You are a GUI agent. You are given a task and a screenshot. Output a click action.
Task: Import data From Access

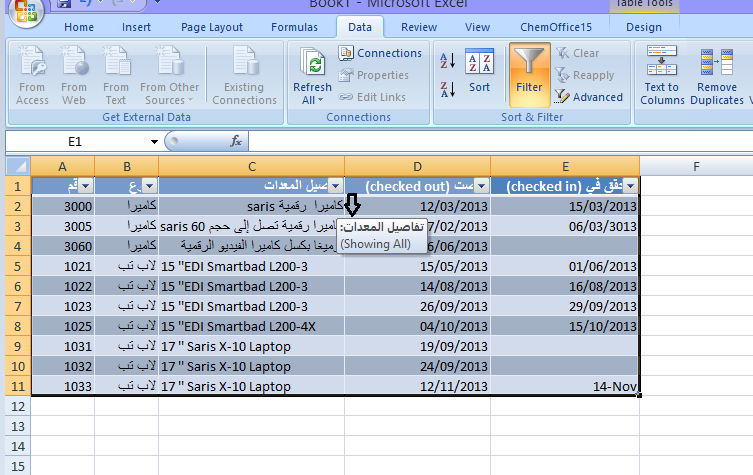32,75
